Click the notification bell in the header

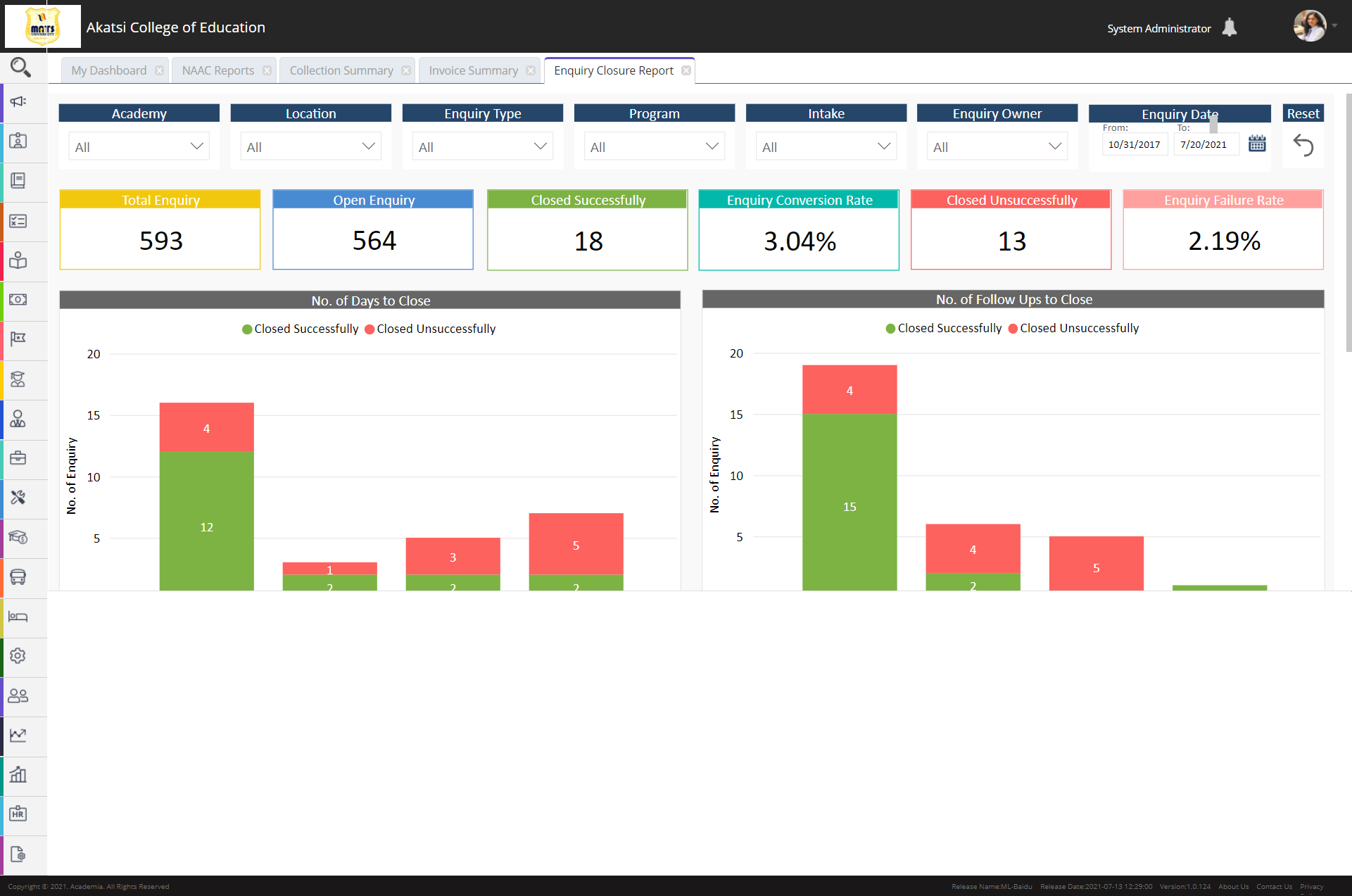[1231, 27]
